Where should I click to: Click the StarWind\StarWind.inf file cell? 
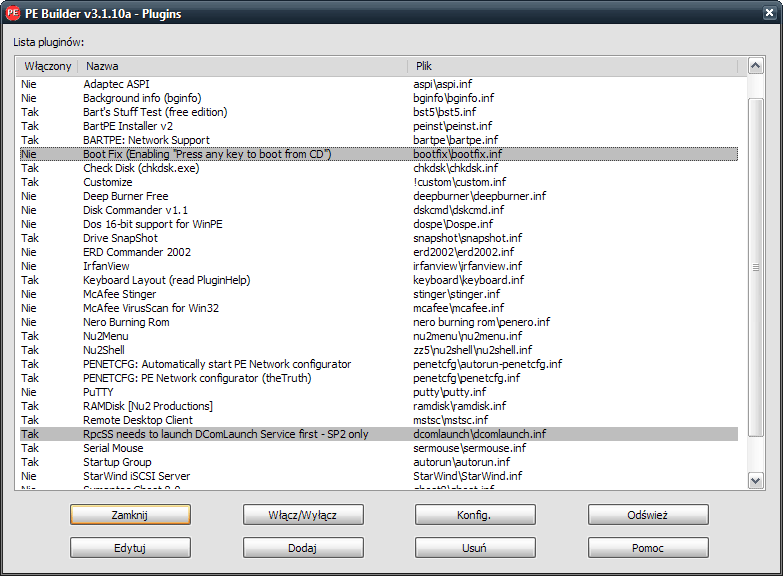pyautogui.click(x=467, y=476)
